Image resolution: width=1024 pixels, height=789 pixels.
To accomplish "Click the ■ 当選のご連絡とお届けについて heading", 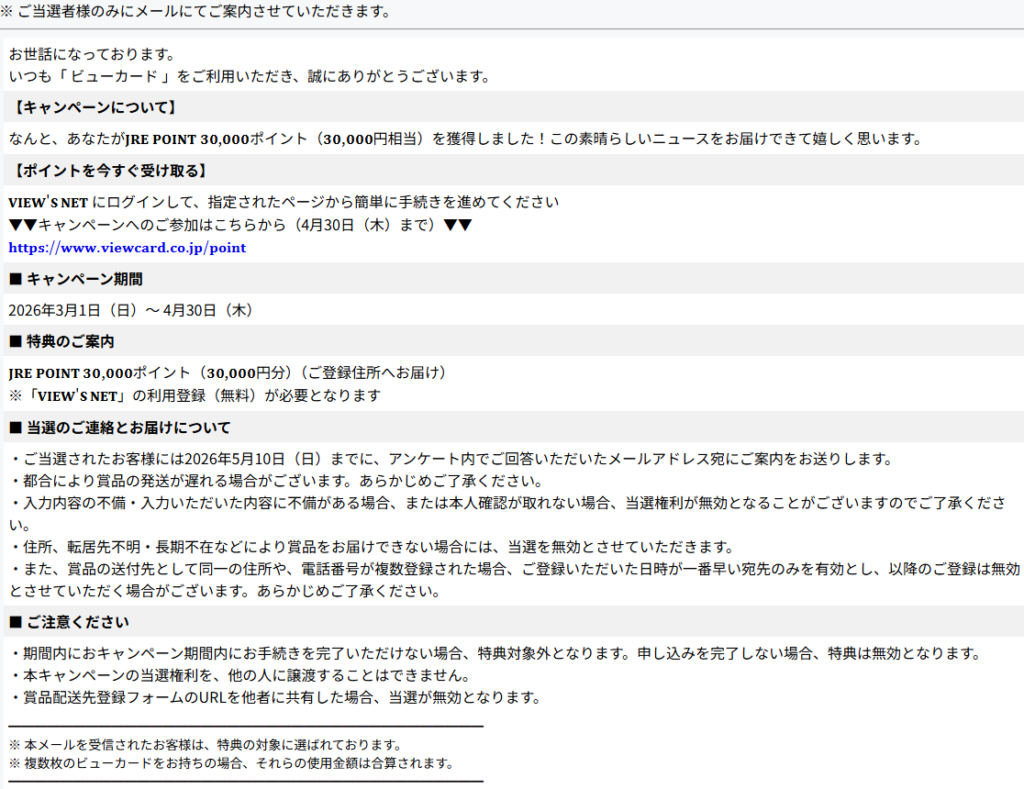I will [x=120, y=427].
